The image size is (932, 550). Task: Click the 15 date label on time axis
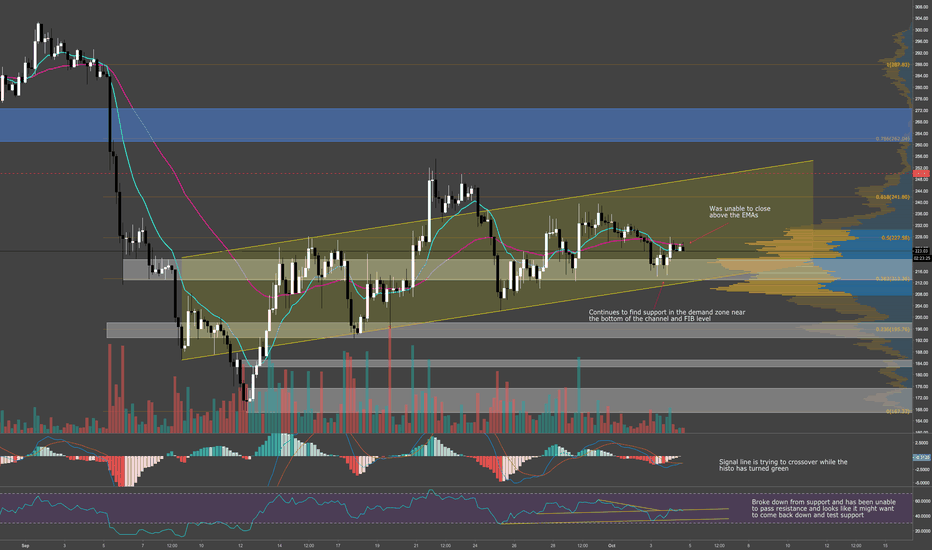(885, 545)
